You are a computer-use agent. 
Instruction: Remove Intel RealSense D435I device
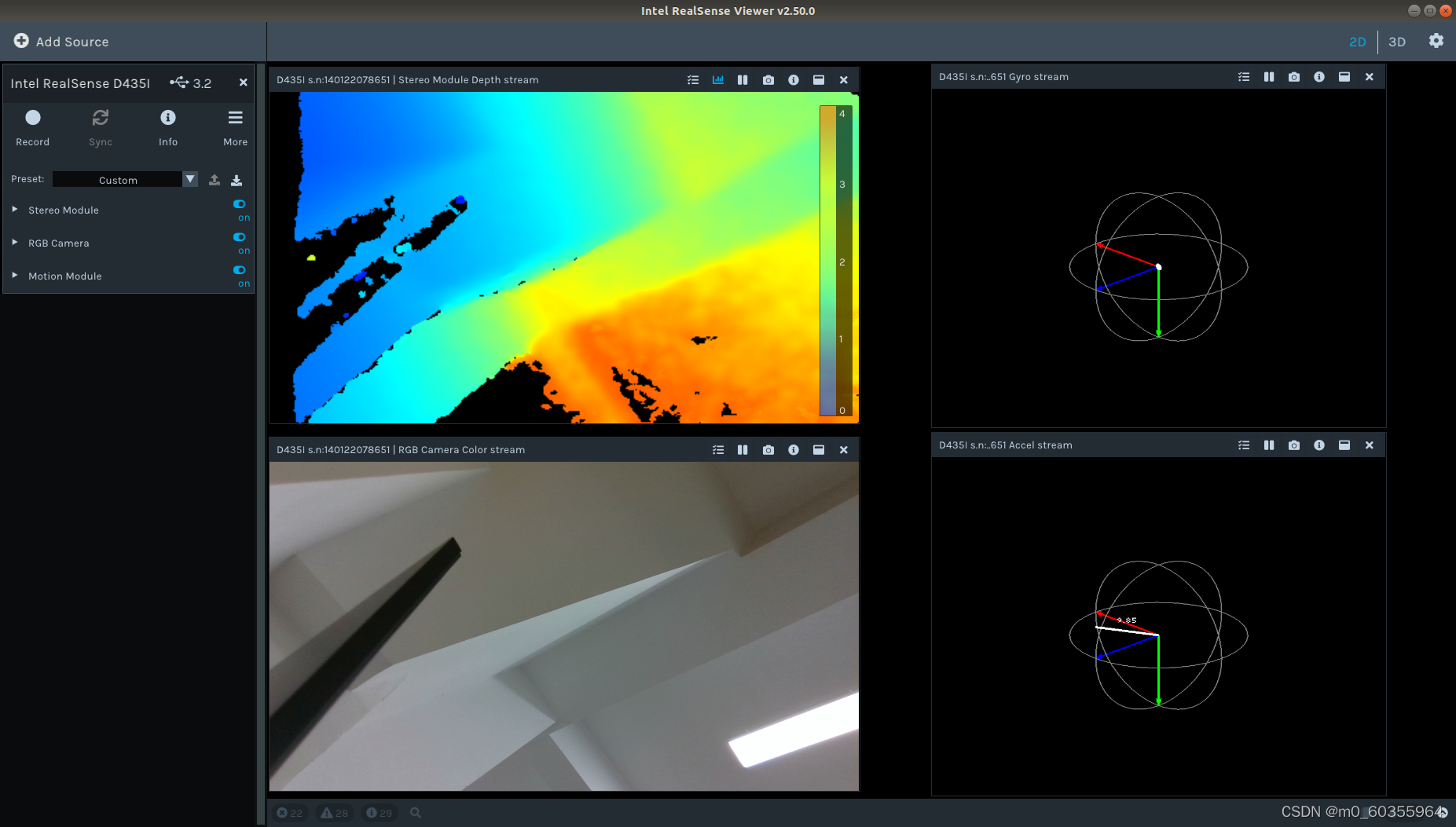tap(244, 82)
